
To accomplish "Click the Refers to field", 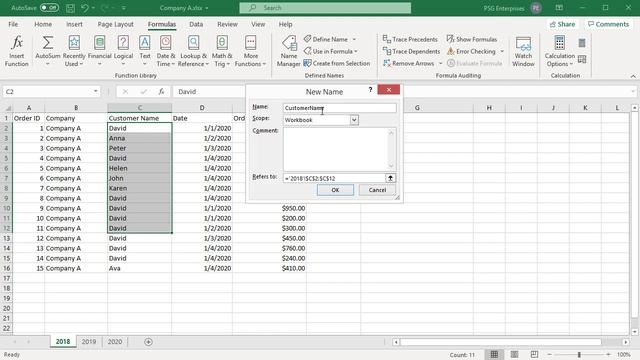I will click(x=334, y=178).
